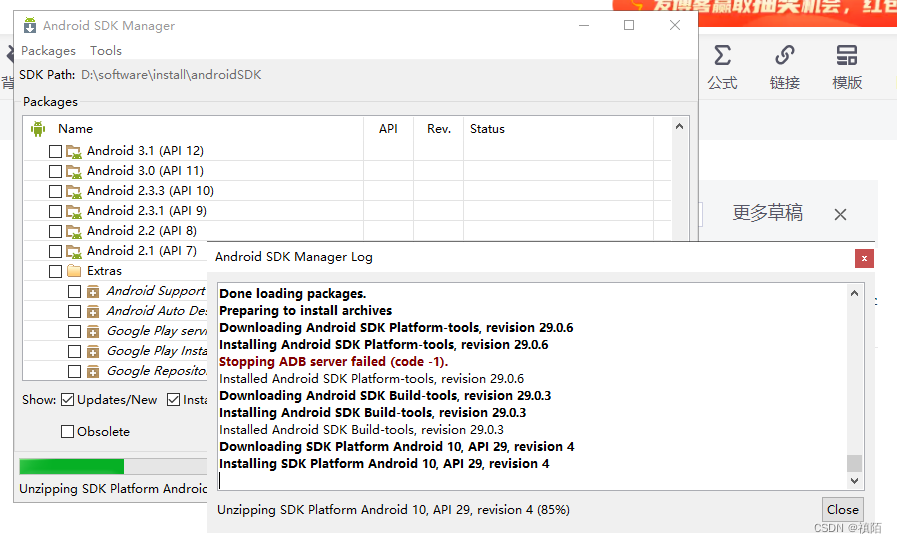
Task: Click the package icon for Google Reposito
Action: [93, 372]
